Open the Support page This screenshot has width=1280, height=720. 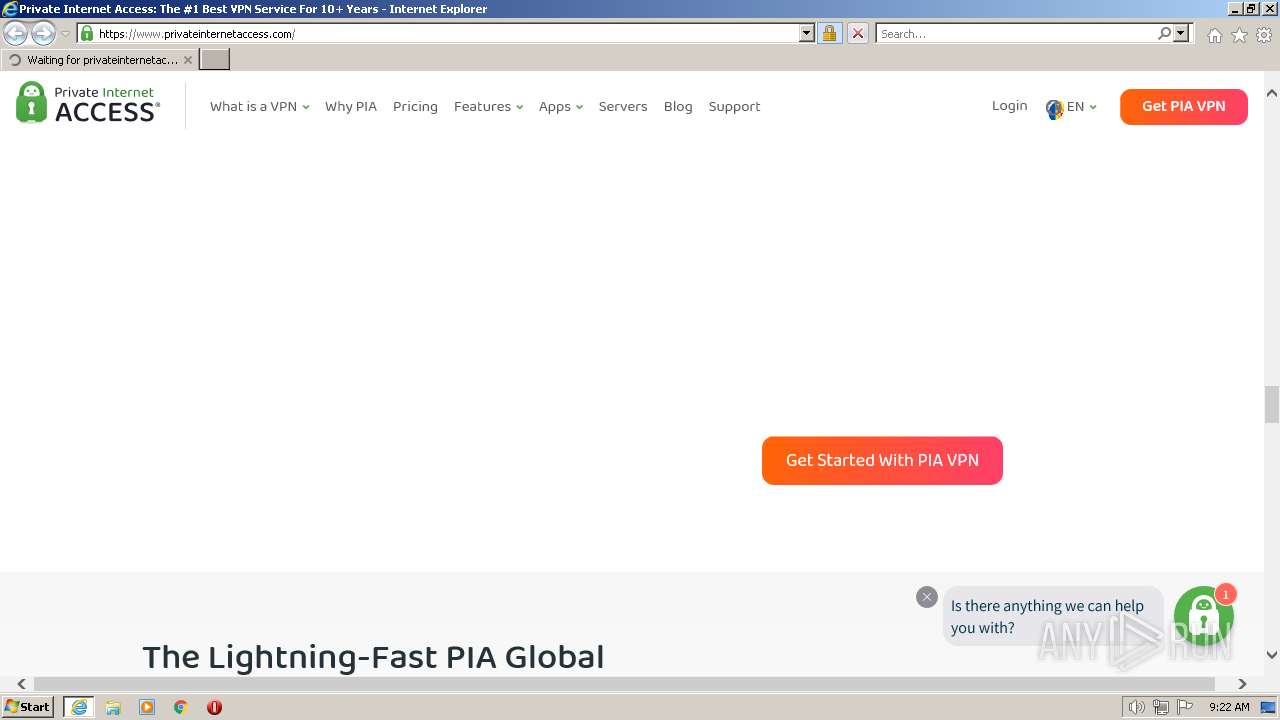[734, 107]
